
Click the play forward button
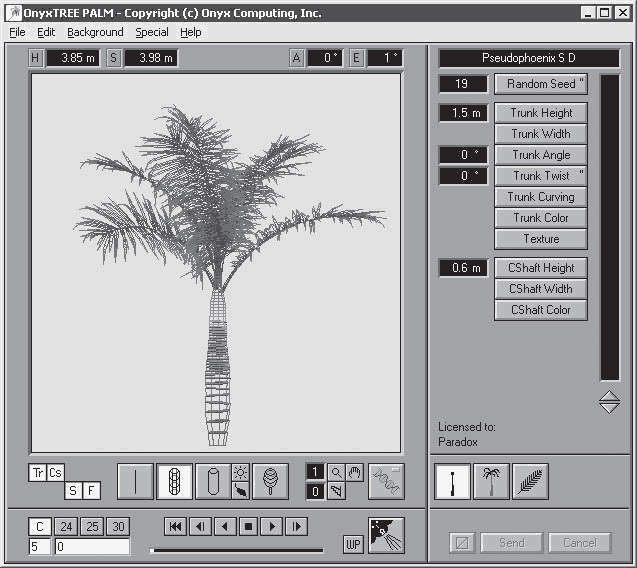(x=272, y=527)
